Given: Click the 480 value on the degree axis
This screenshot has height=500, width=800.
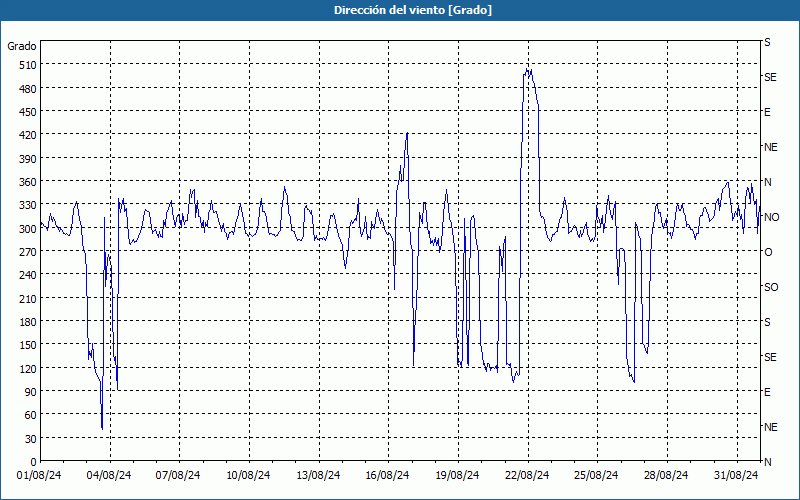Looking at the screenshot, I should pyautogui.click(x=28, y=89).
